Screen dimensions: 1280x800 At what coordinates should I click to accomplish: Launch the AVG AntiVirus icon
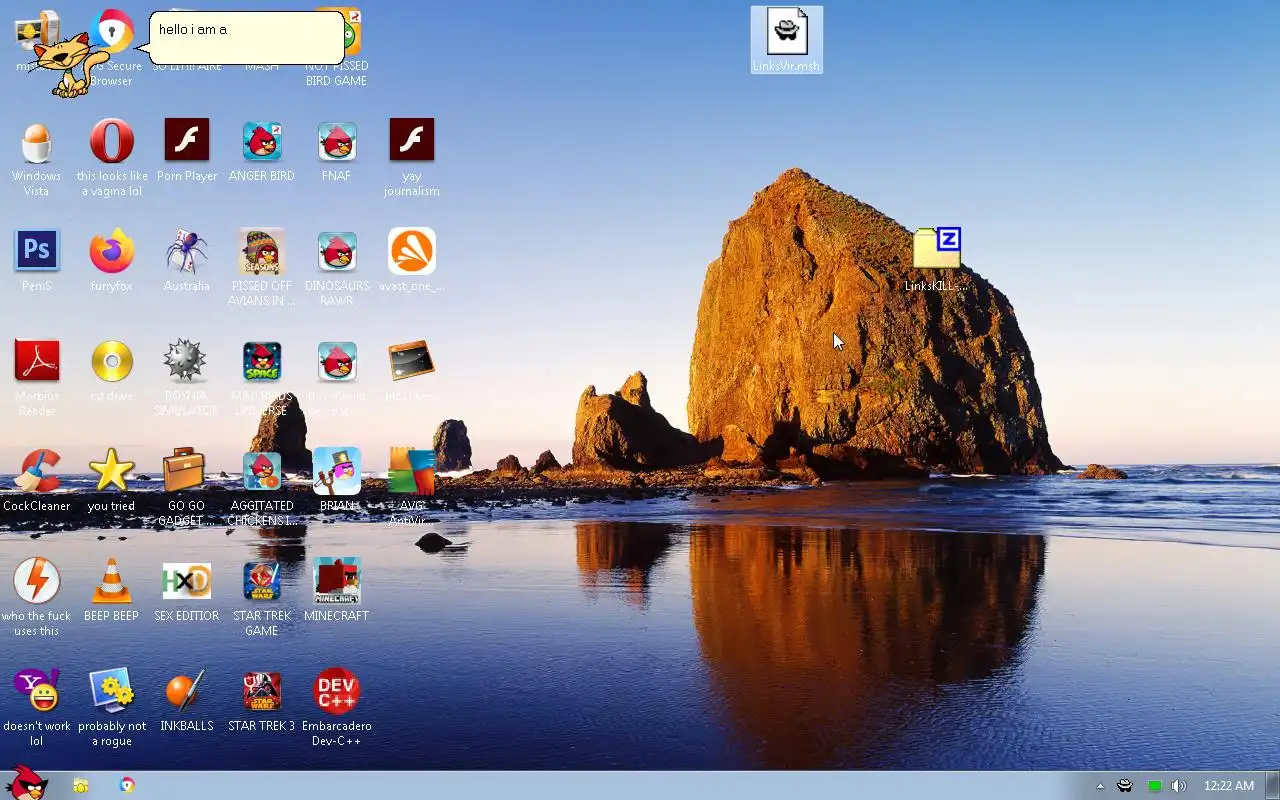pos(412,471)
